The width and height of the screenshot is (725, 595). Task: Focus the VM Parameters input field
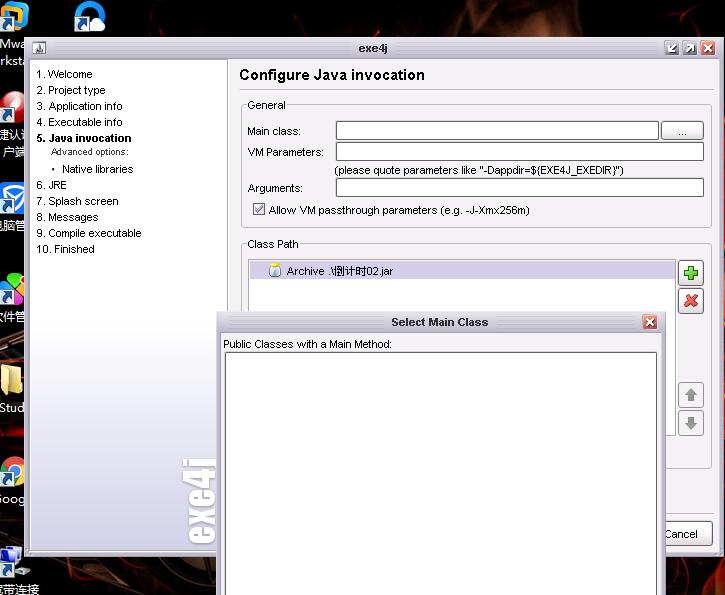[x=520, y=152]
